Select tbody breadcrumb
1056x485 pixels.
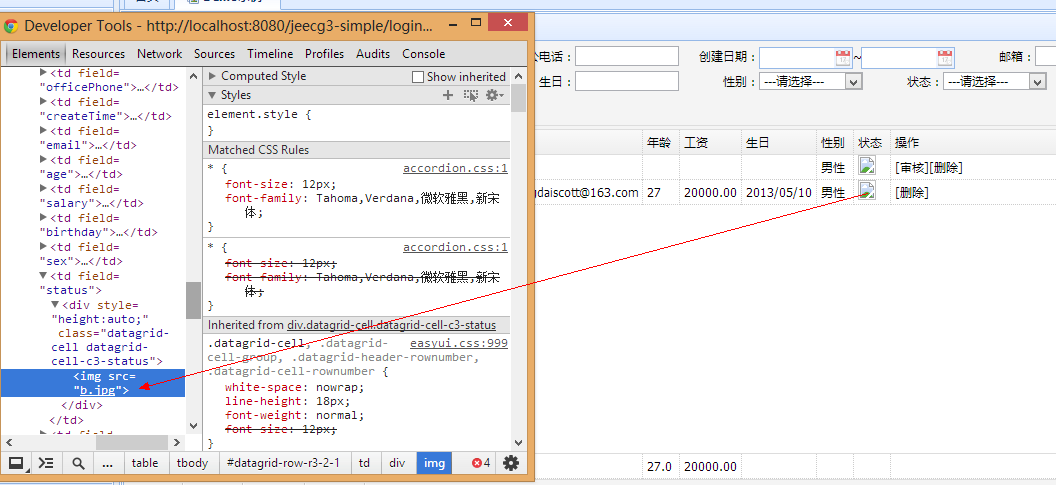[192, 463]
